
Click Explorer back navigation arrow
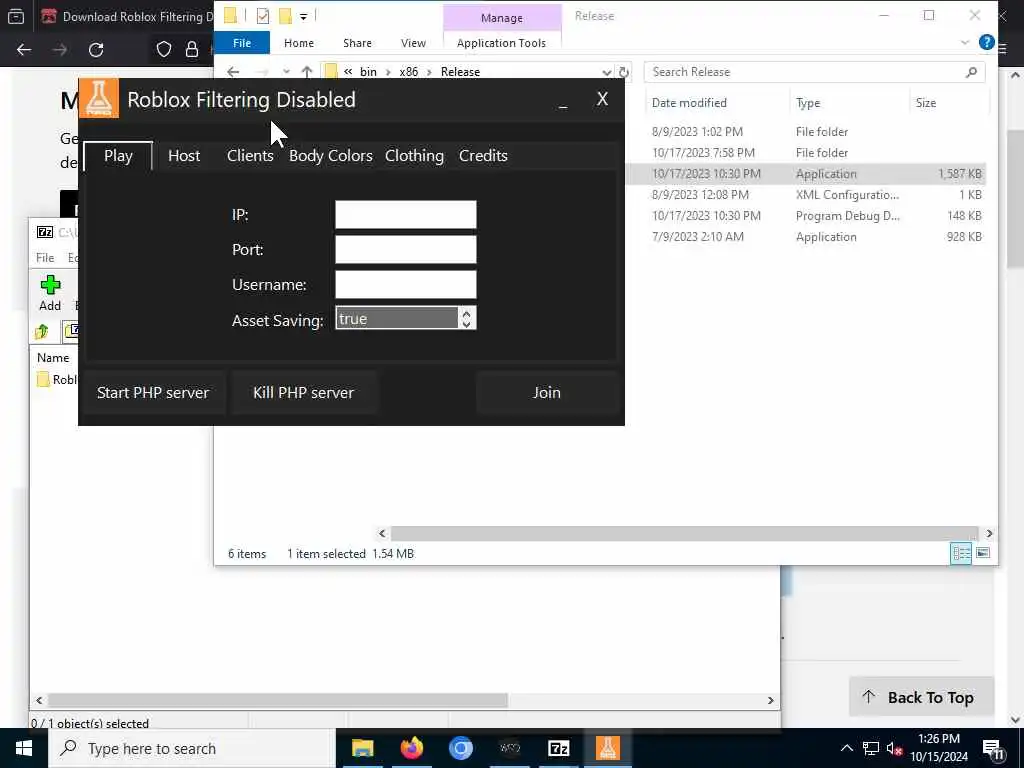[233, 72]
